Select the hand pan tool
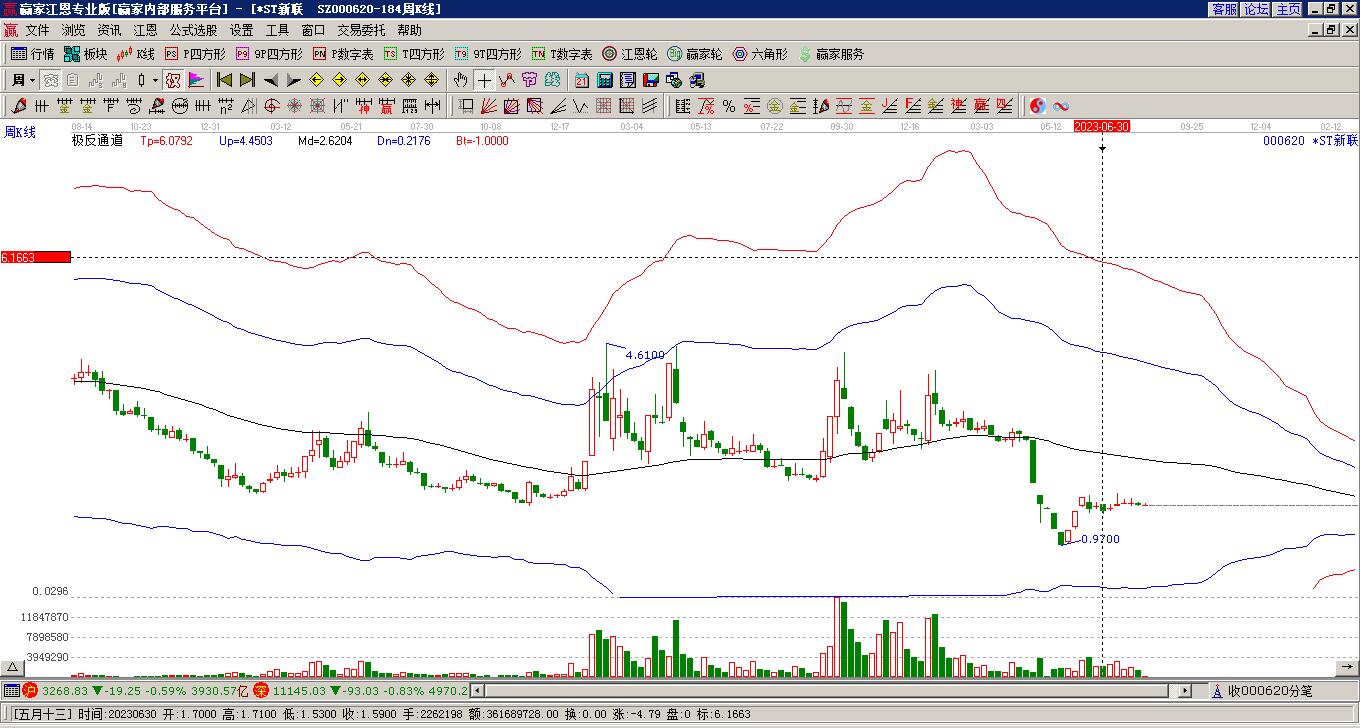This screenshot has height=728, width=1360. pos(460,80)
